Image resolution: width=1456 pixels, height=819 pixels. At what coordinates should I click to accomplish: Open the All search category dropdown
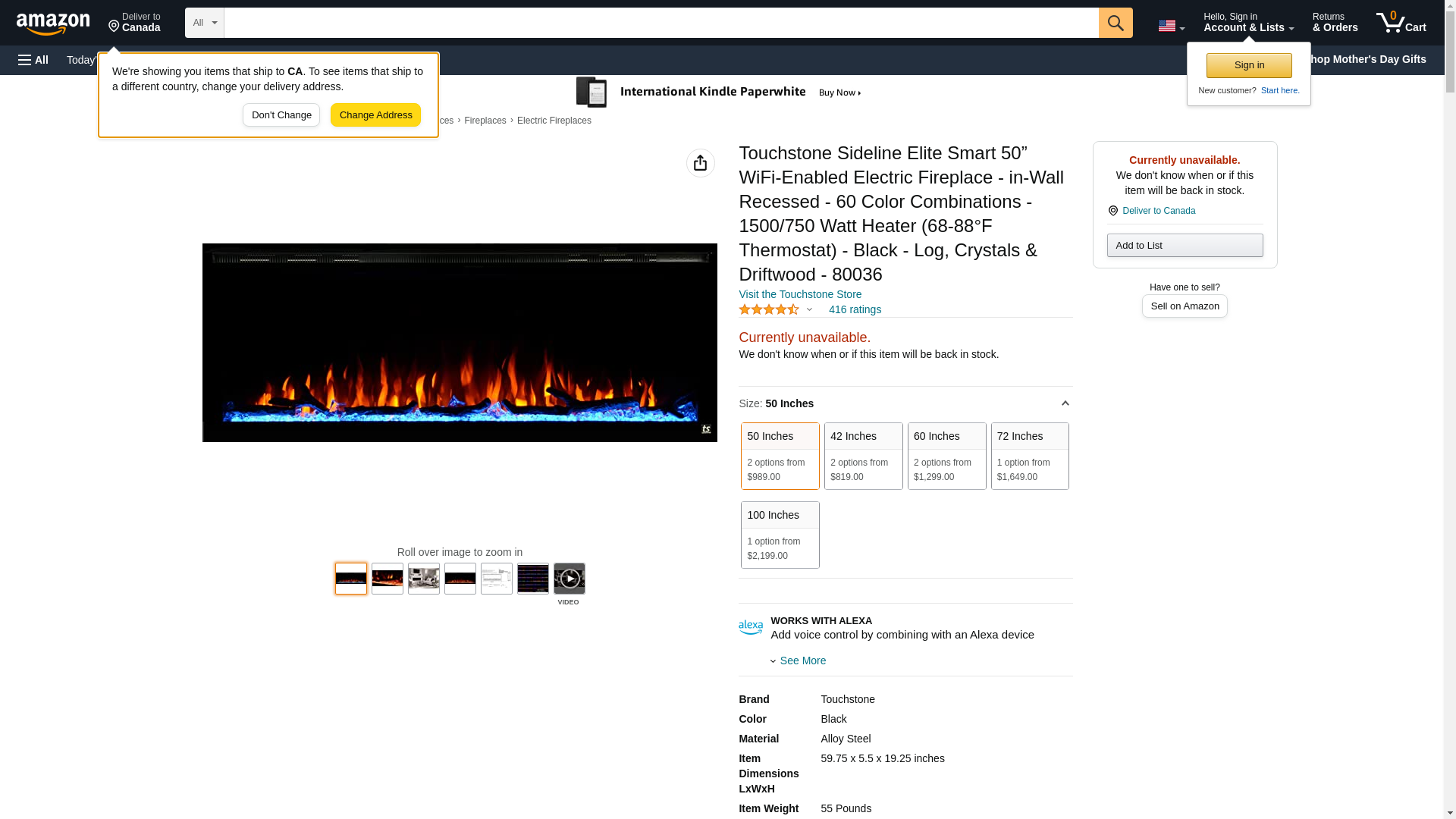point(205,23)
